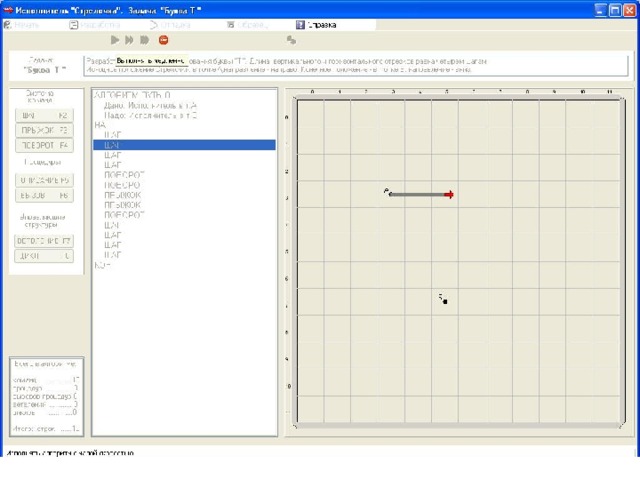This screenshot has height=480, width=640.
Task: Select the КОН line ending the algorithm
Action: click(x=102, y=265)
